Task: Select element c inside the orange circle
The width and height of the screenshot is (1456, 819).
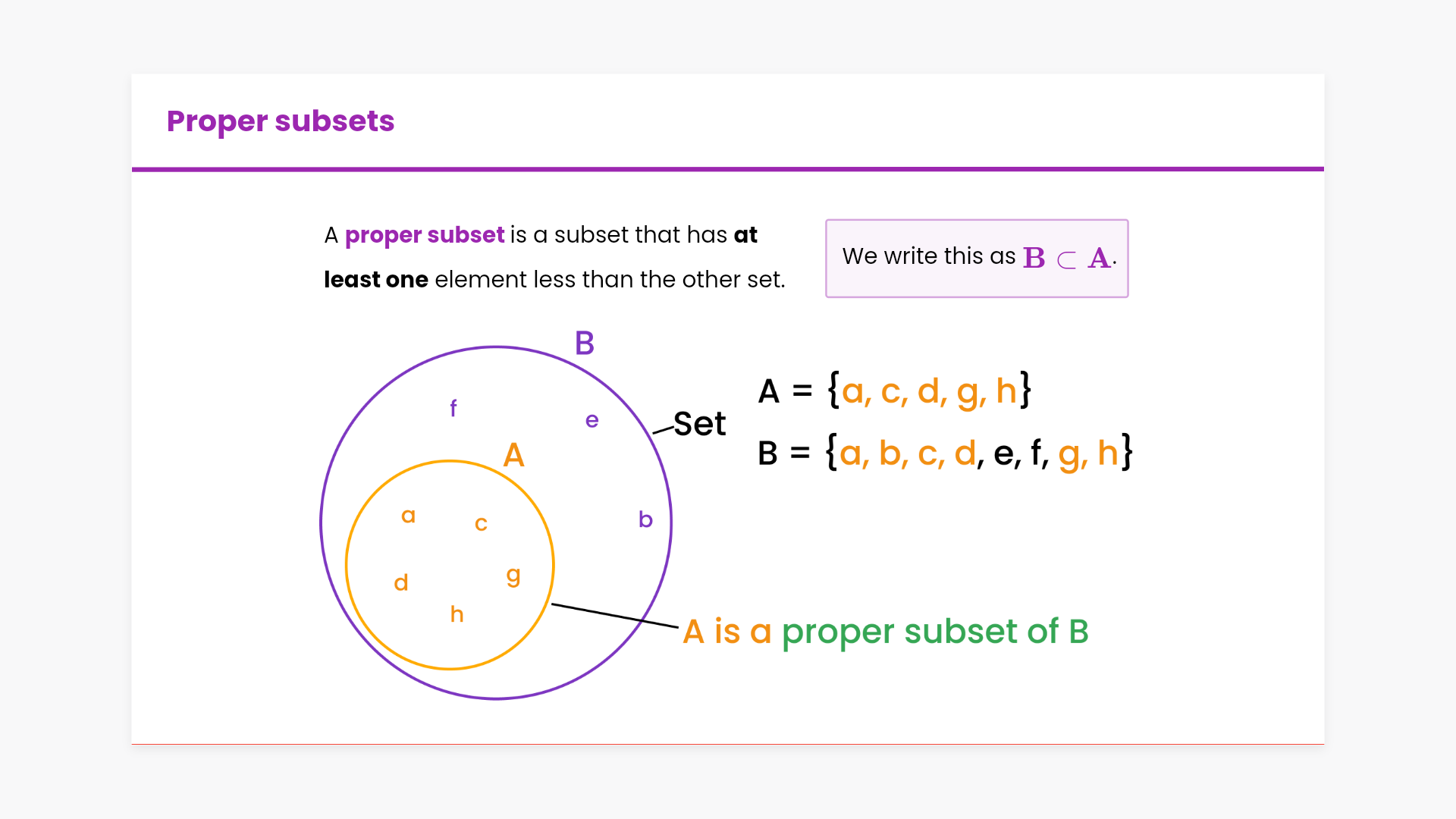Action: (481, 523)
